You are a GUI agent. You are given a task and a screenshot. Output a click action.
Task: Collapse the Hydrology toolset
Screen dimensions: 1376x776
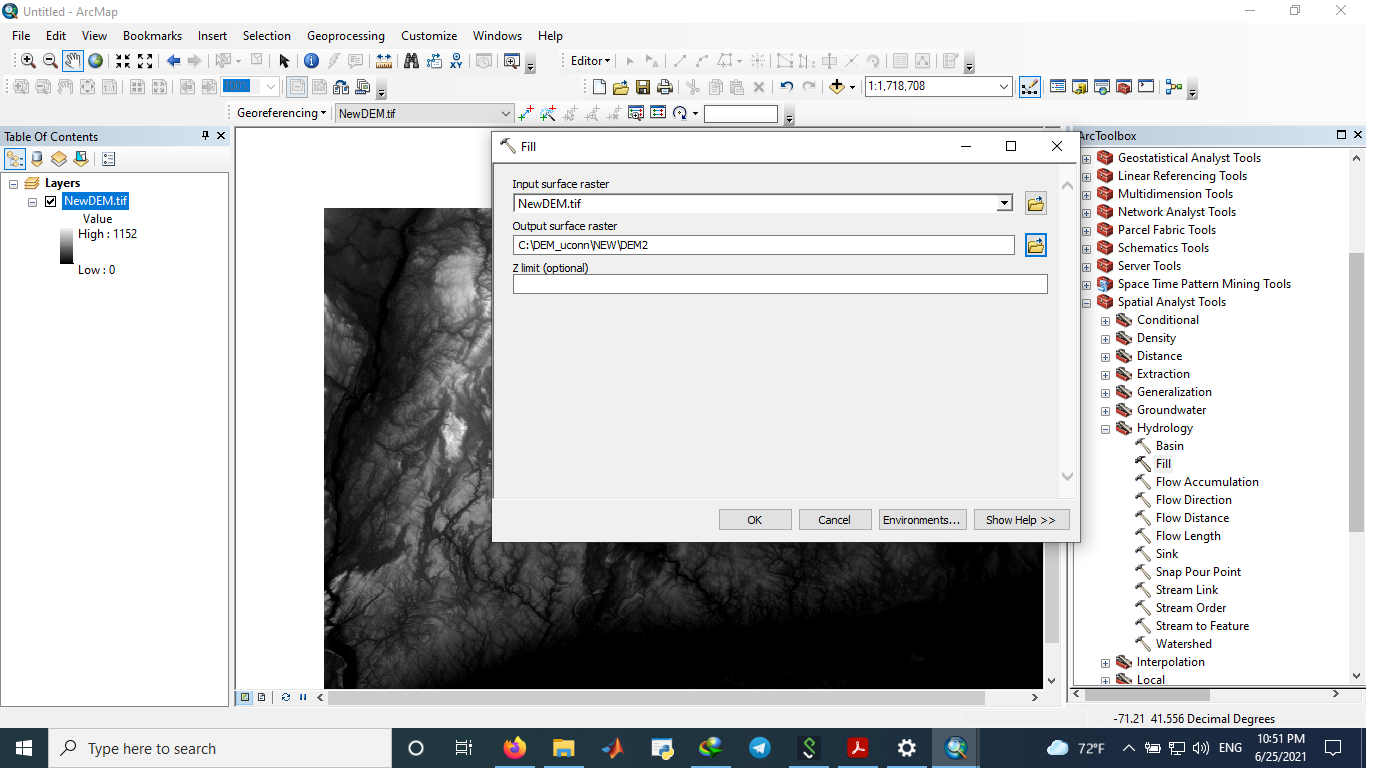(x=1105, y=429)
